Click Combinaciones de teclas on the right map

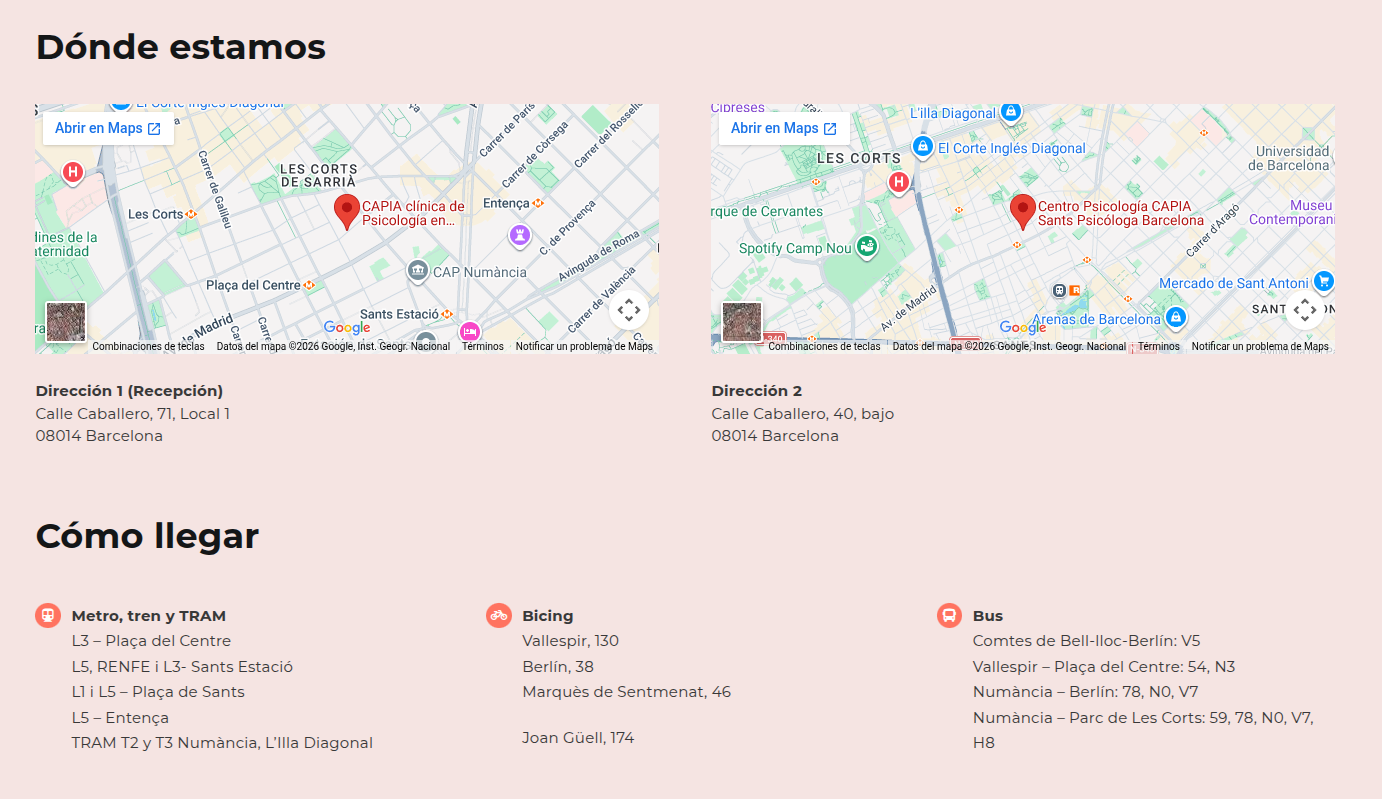point(824,347)
